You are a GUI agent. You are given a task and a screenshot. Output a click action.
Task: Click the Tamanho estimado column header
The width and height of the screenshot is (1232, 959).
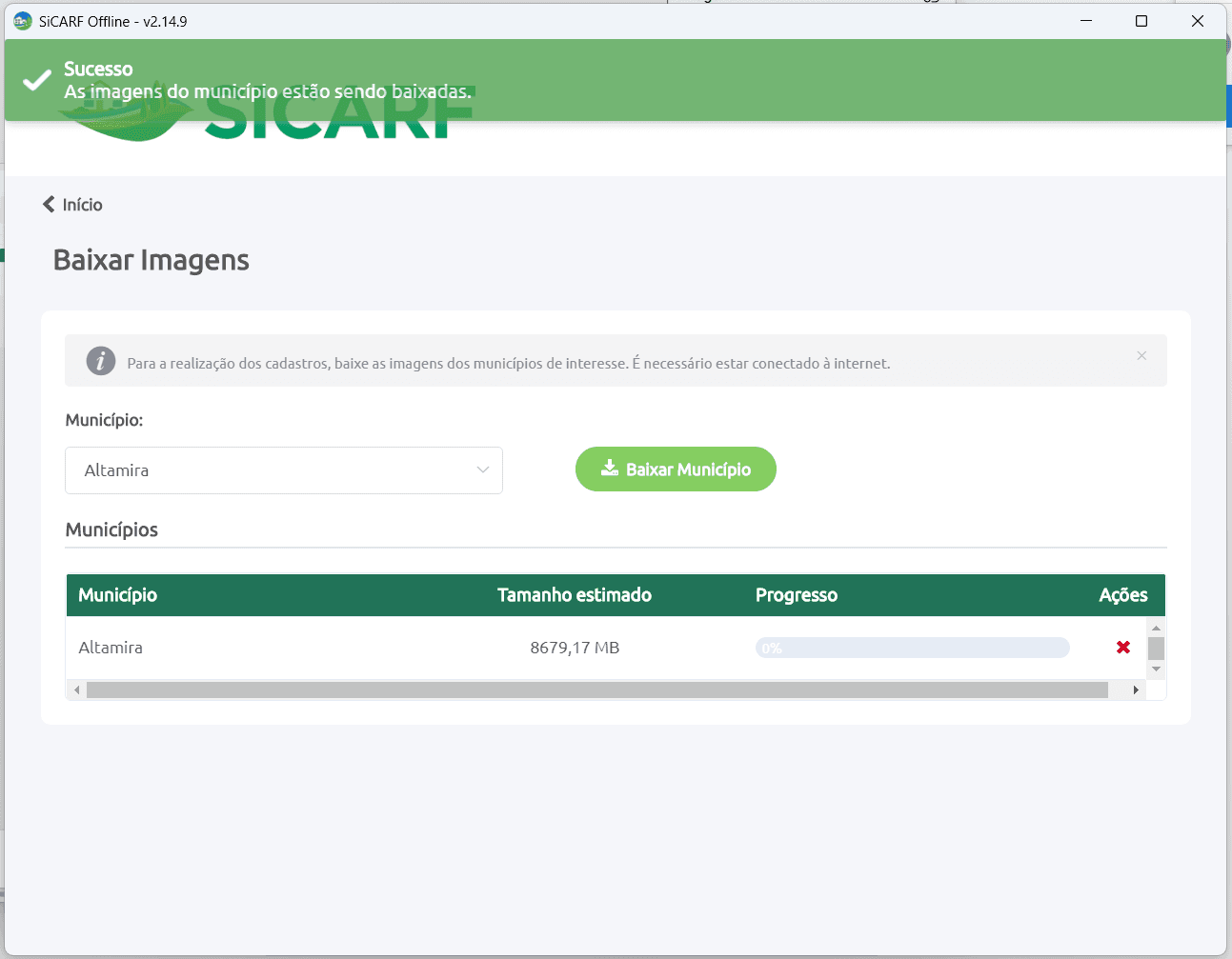pos(575,595)
